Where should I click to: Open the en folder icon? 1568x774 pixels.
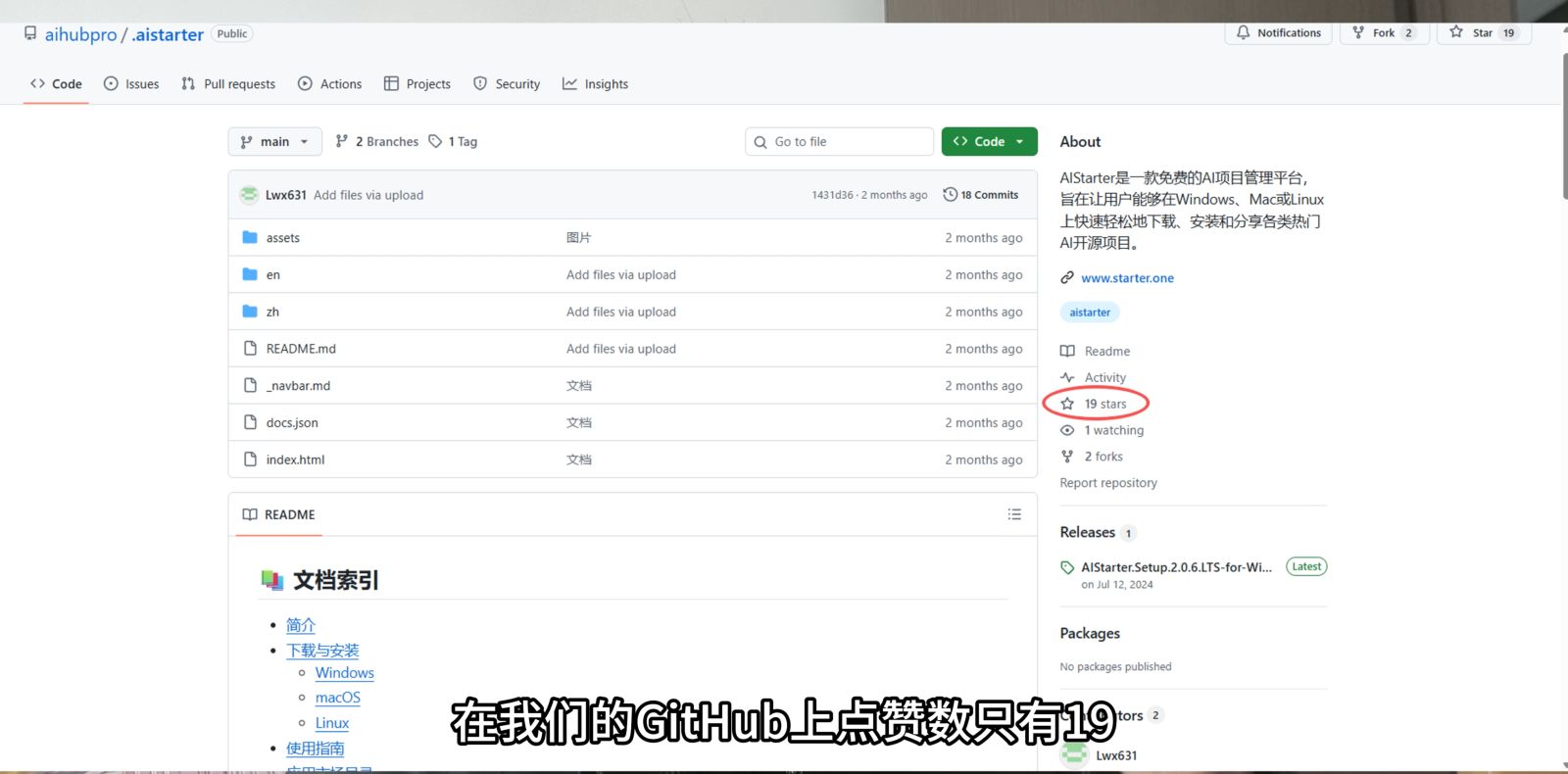250,274
